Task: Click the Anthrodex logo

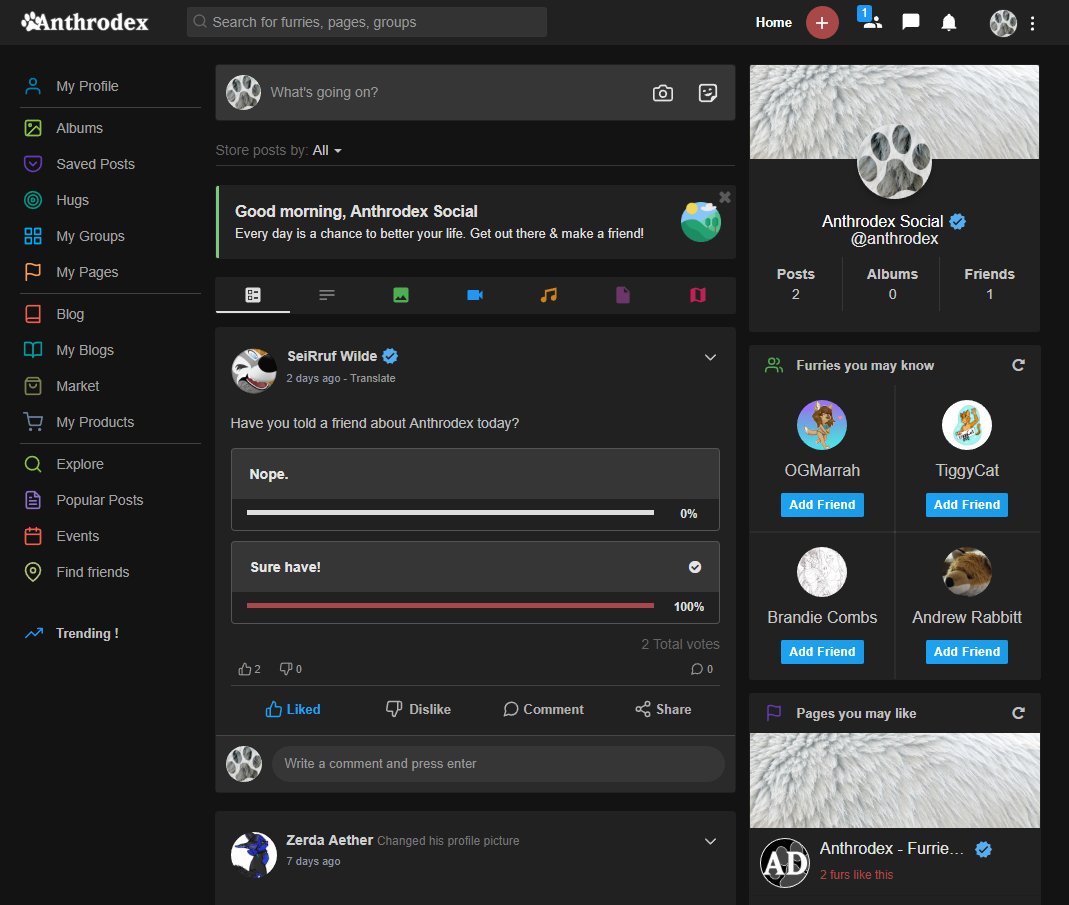Action: click(85, 22)
